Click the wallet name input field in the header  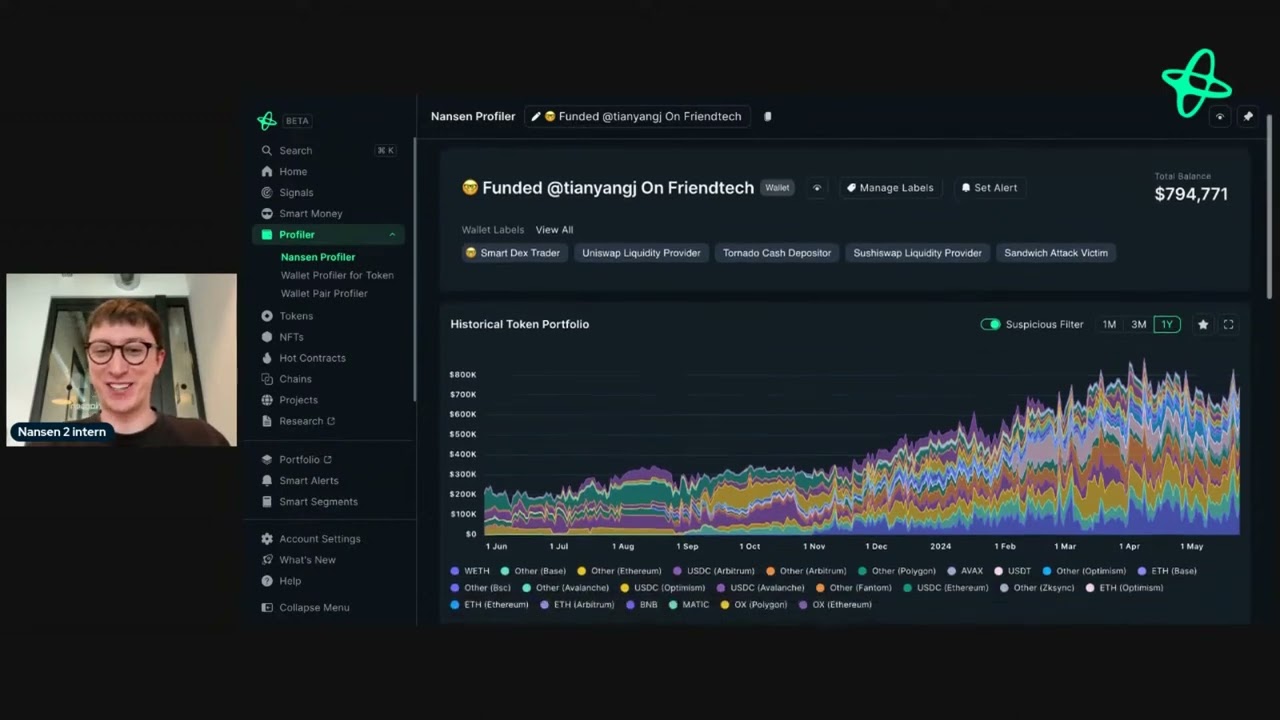pyautogui.click(x=638, y=117)
